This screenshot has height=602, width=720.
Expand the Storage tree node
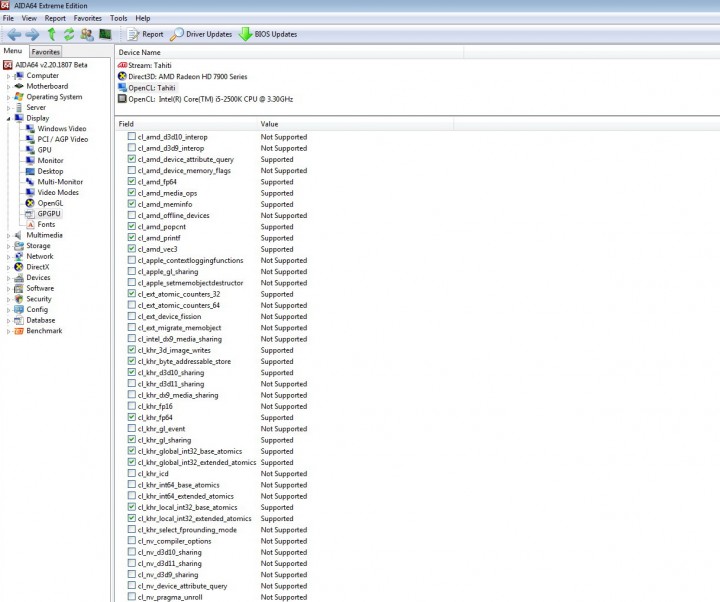point(8,246)
